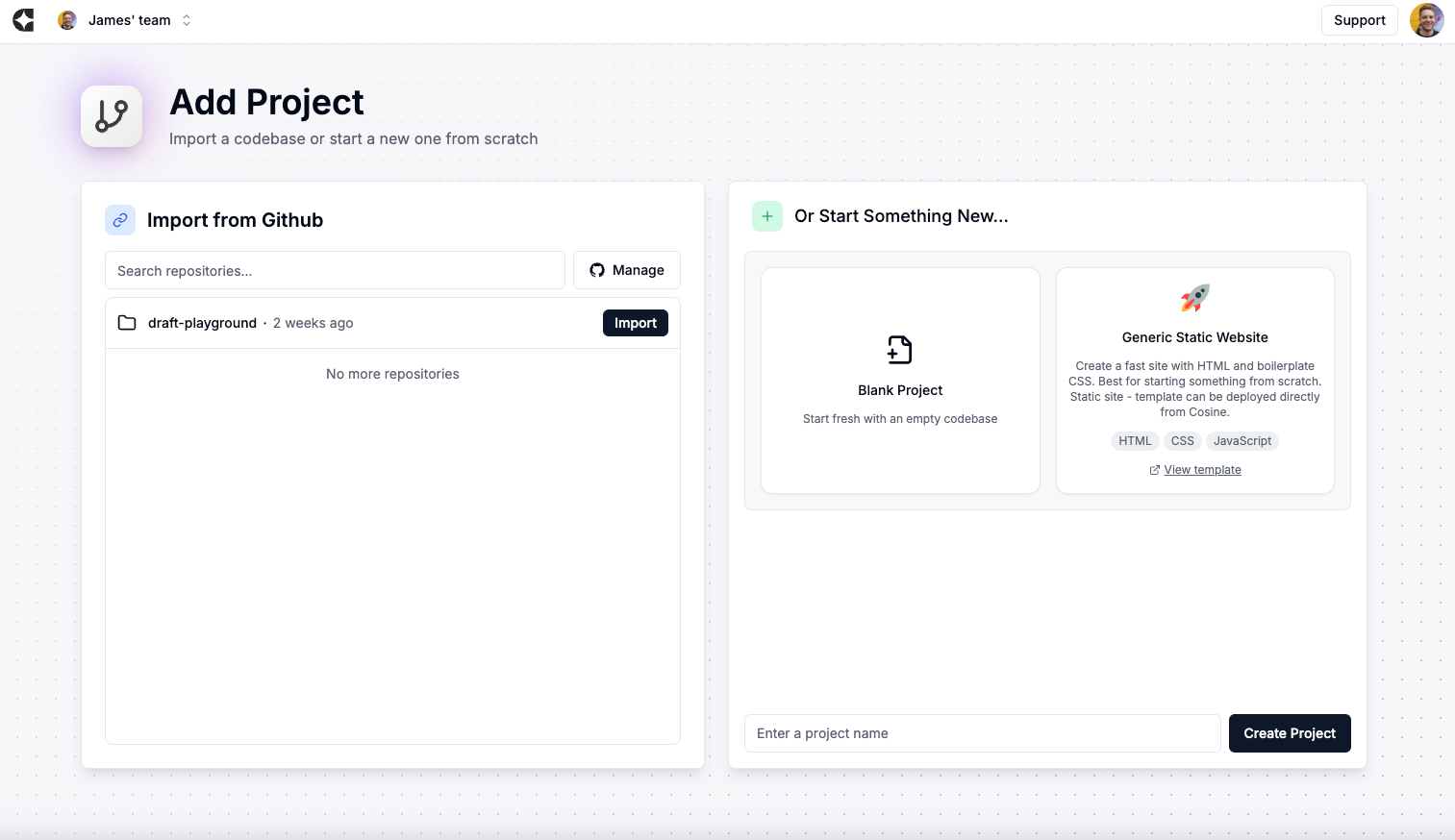1455x840 pixels.
Task: Expand team list via up-down chevron
Action: click(x=187, y=20)
